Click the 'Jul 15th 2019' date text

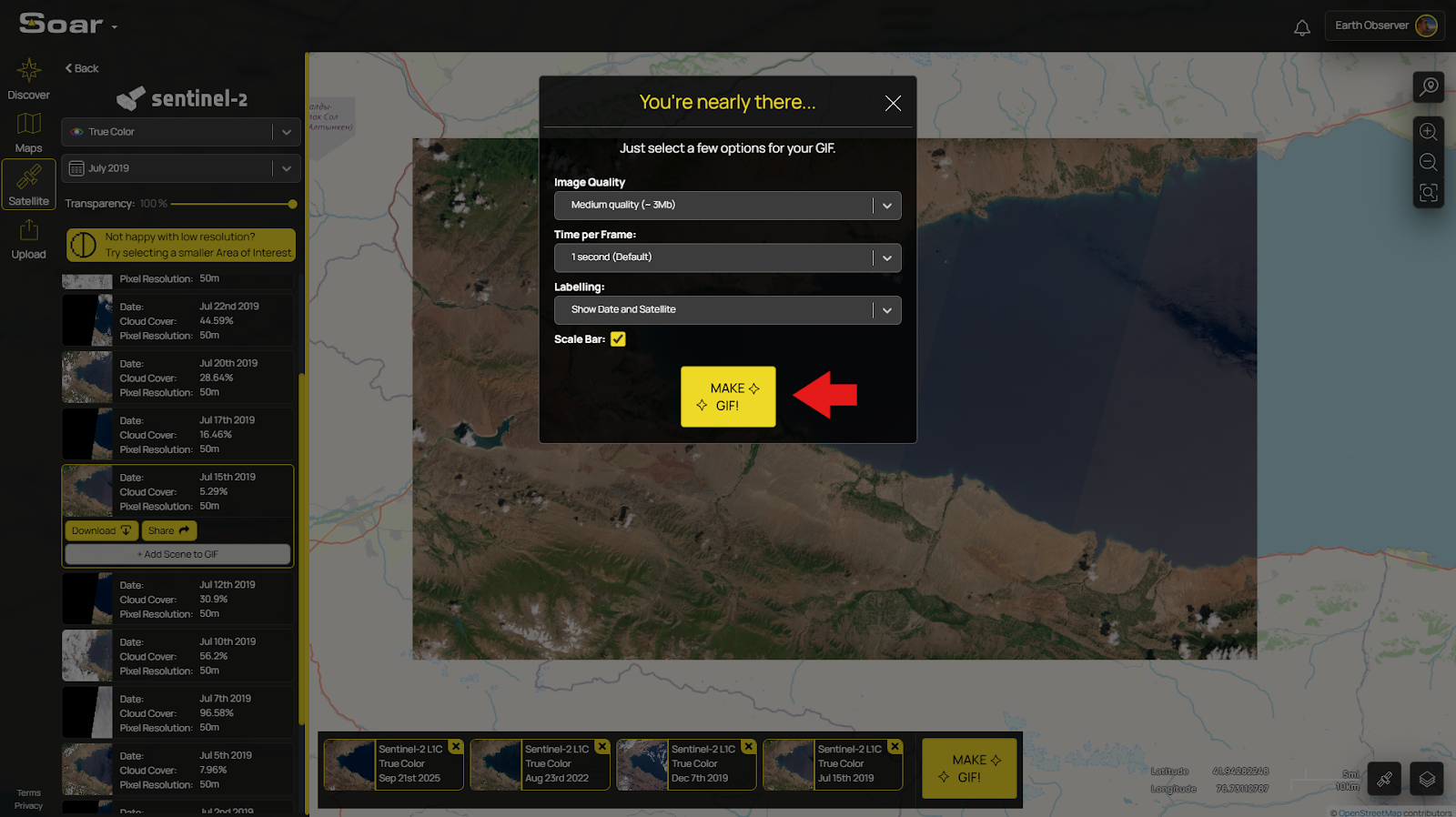(x=227, y=477)
